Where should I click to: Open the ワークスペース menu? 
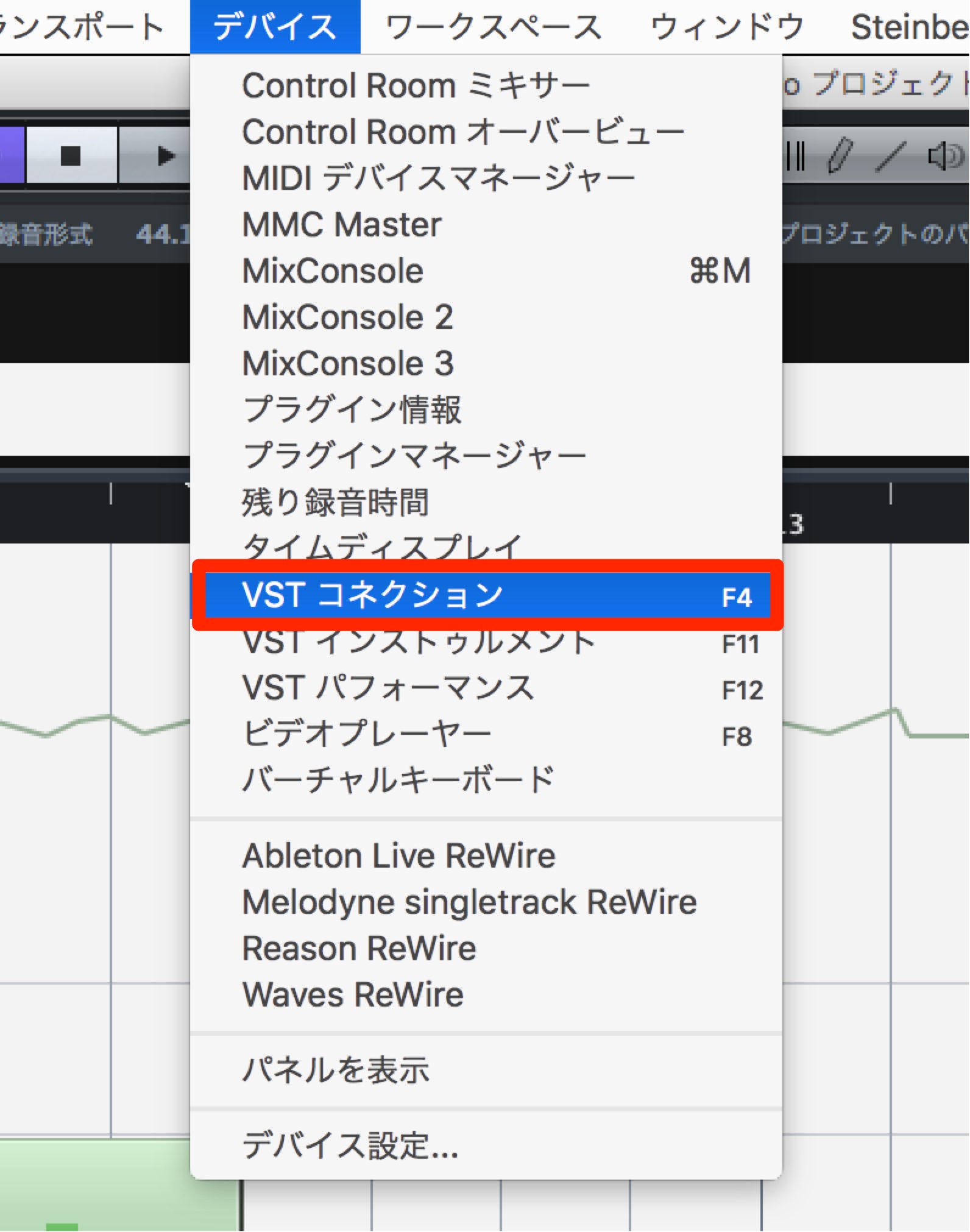click(x=494, y=27)
